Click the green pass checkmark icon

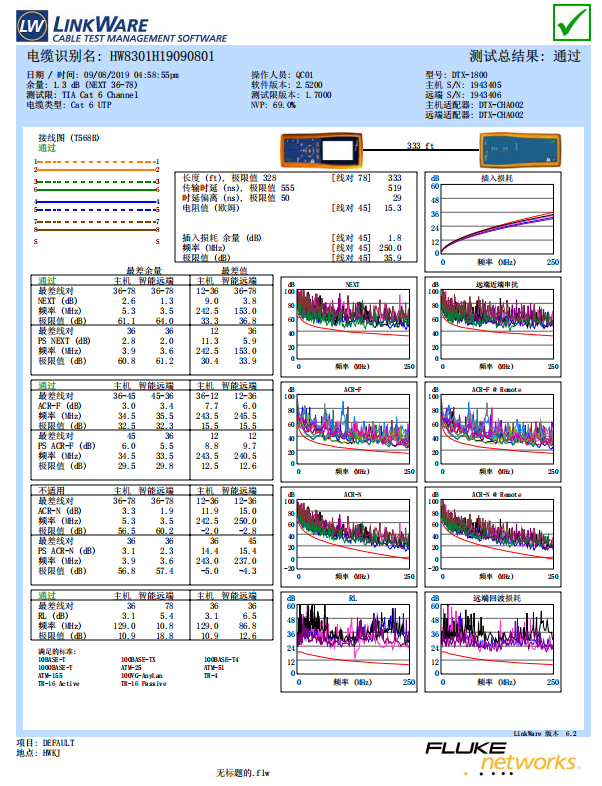[572, 22]
